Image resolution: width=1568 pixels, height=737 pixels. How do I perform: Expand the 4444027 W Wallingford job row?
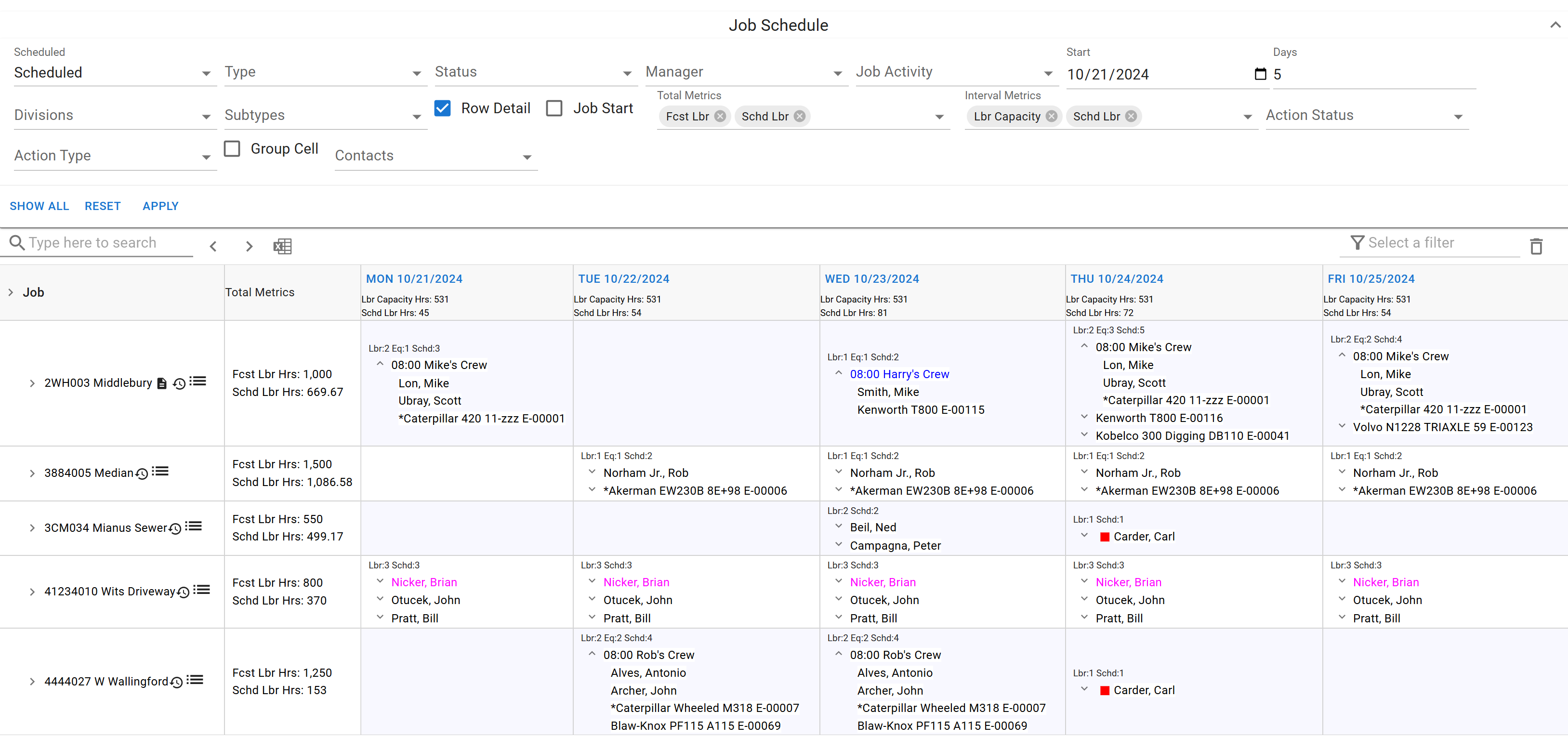32,682
